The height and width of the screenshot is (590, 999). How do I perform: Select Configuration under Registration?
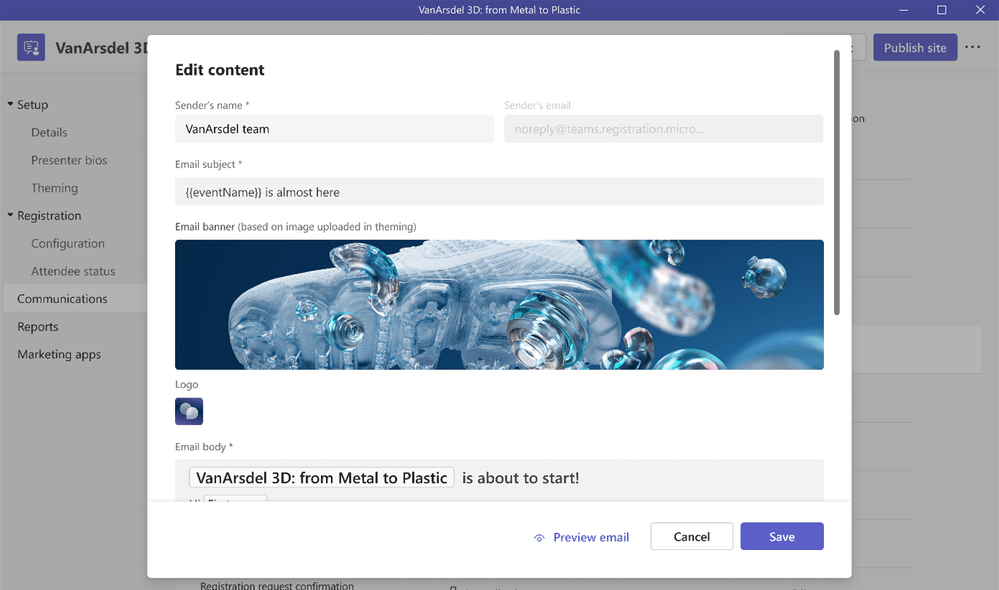pyautogui.click(x=68, y=243)
